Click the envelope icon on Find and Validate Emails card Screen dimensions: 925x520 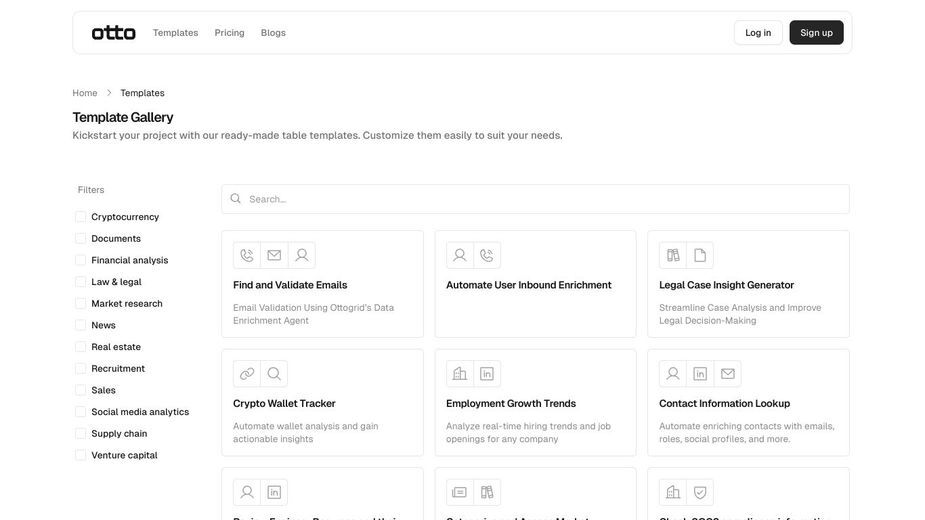[274, 255]
